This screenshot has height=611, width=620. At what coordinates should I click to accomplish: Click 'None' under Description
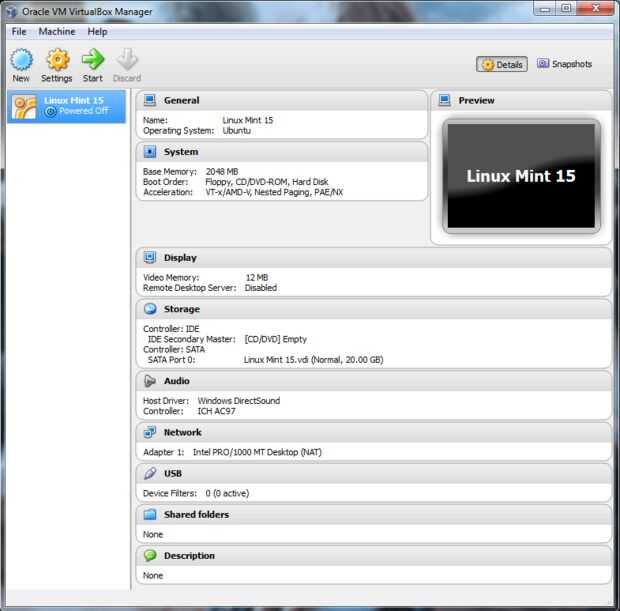153,576
